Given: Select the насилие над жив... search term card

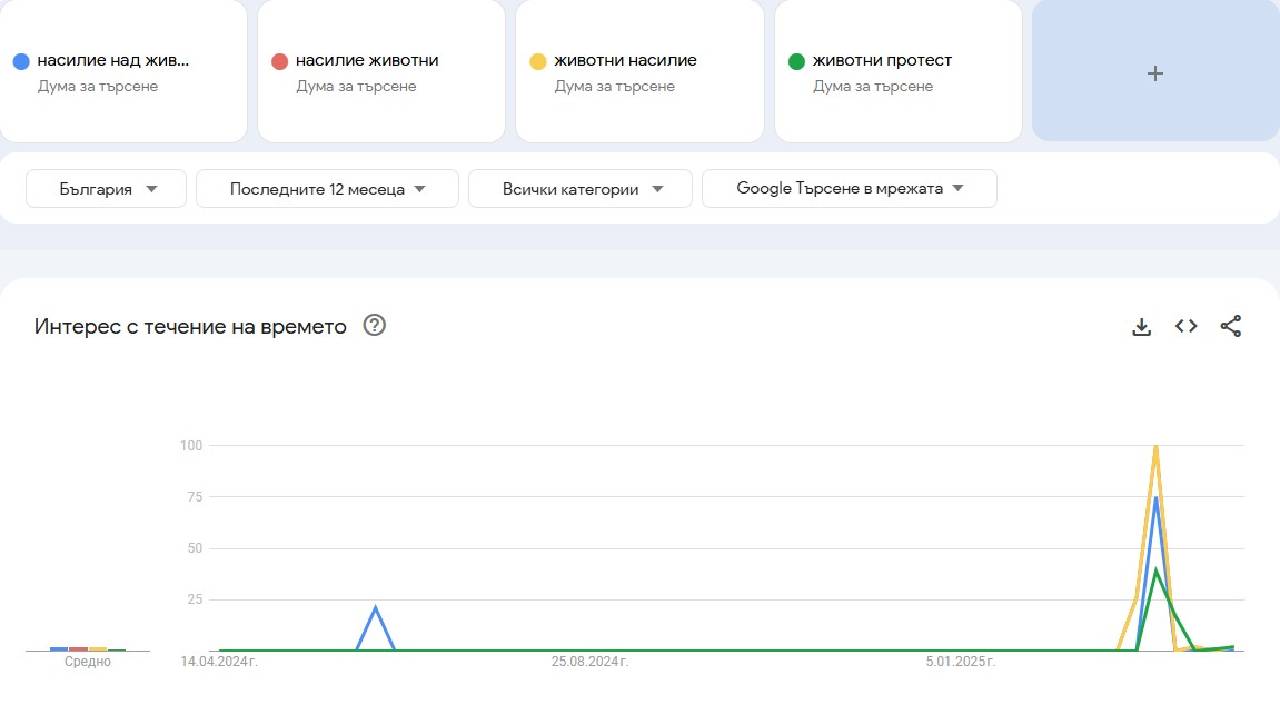Looking at the screenshot, I should pyautogui.click(x=124, y=71).
